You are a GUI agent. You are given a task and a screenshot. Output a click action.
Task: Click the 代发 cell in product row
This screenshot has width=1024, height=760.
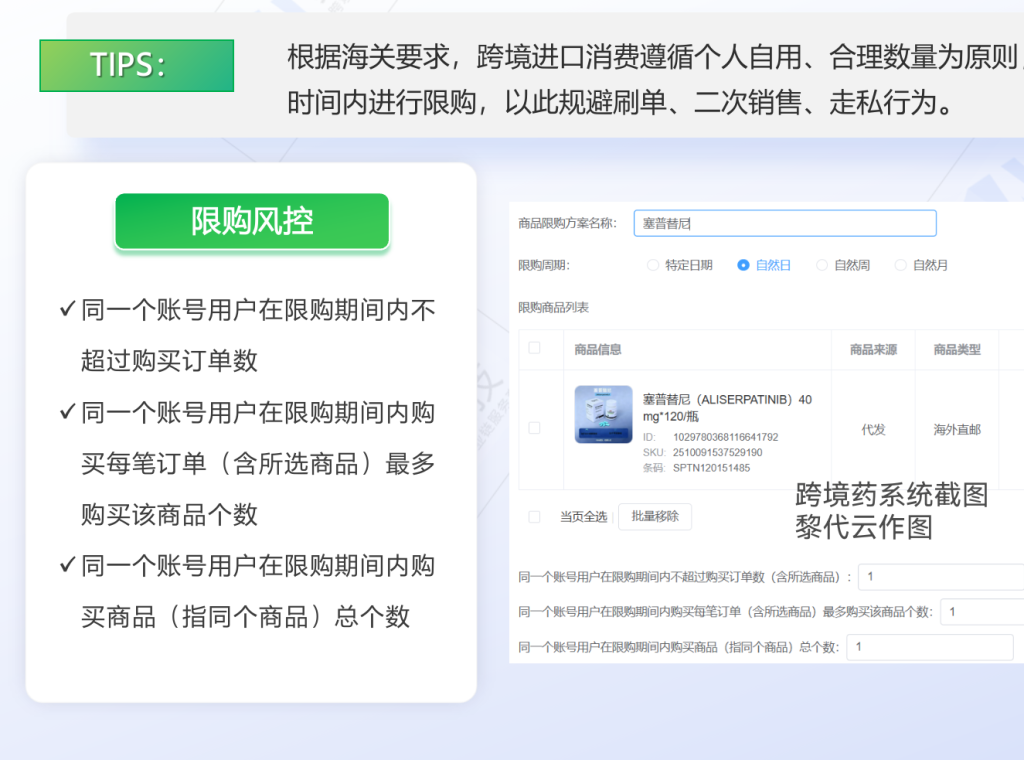873,429
